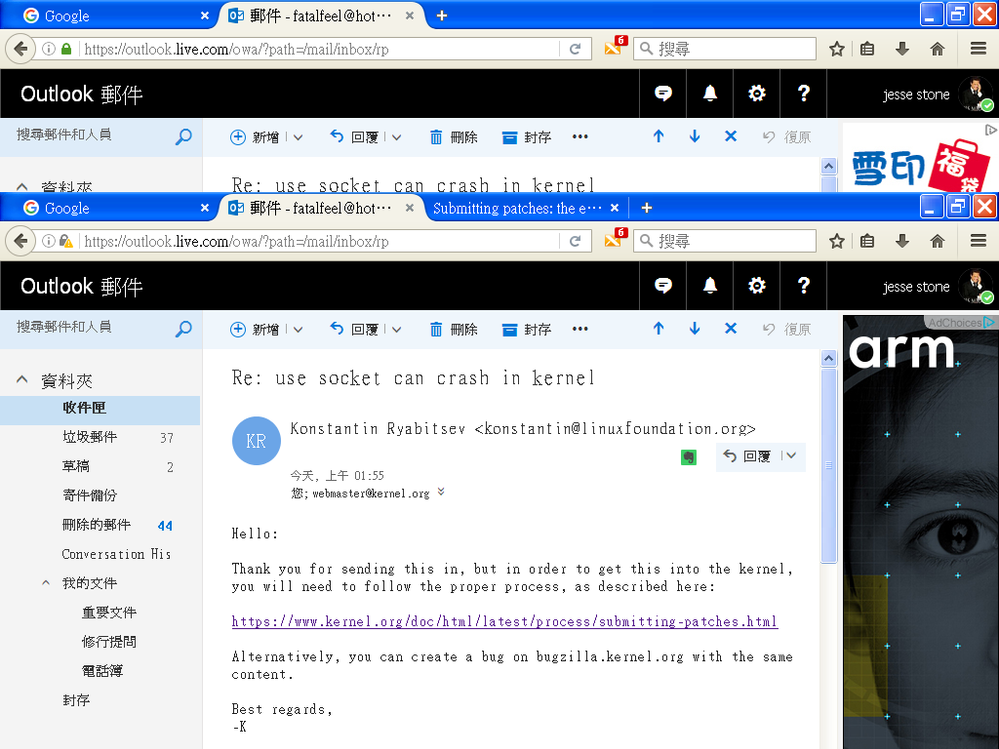Close Submitting patches tab in front window

(x=614, y=208)
